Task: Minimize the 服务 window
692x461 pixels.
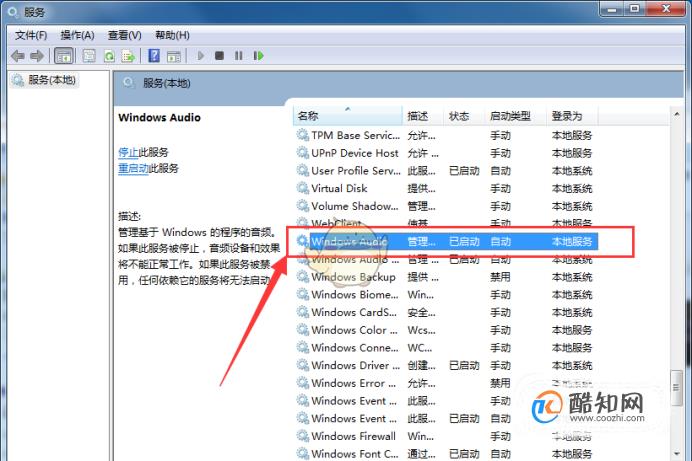Action: [612, 8]
